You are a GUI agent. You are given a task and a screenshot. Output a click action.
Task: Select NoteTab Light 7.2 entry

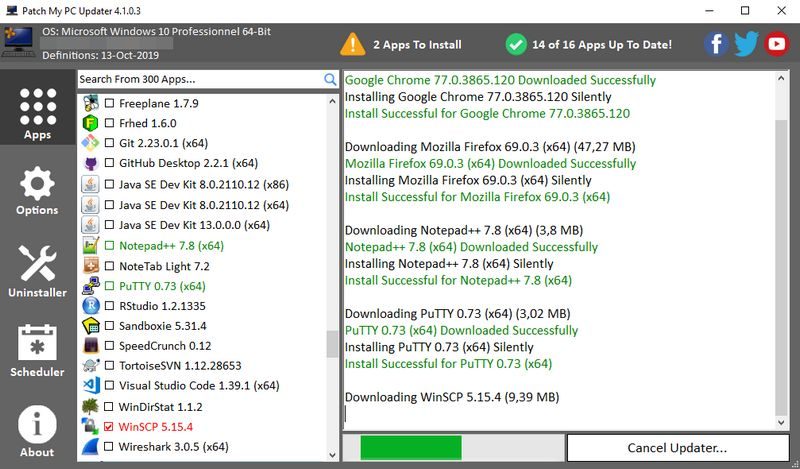coord(164,266)
